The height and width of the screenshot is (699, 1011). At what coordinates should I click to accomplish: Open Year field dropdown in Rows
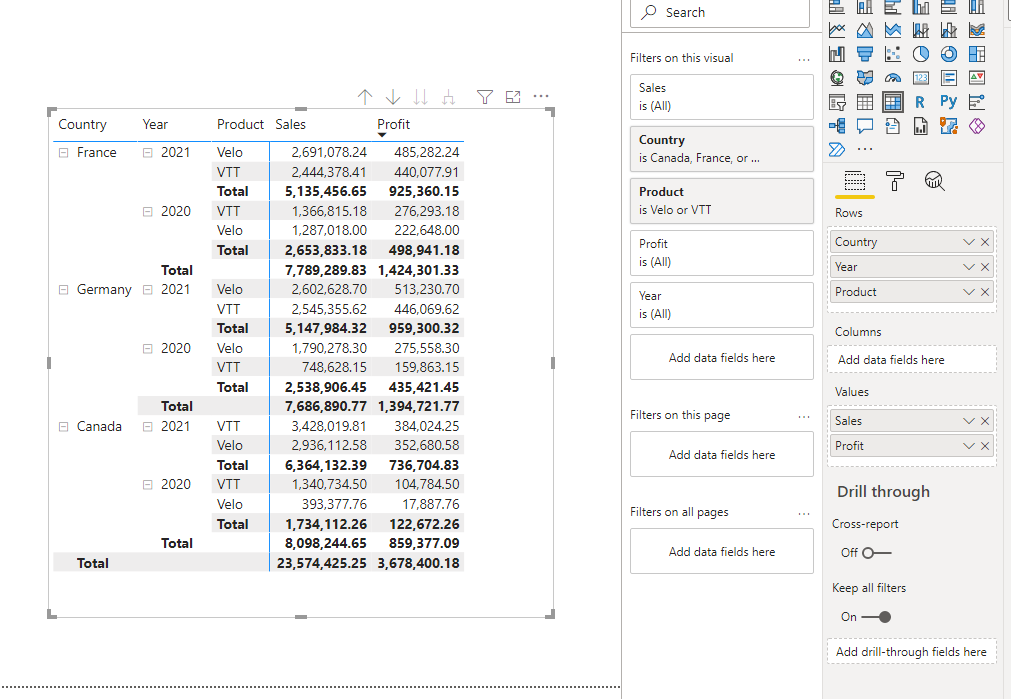(968, 267)
